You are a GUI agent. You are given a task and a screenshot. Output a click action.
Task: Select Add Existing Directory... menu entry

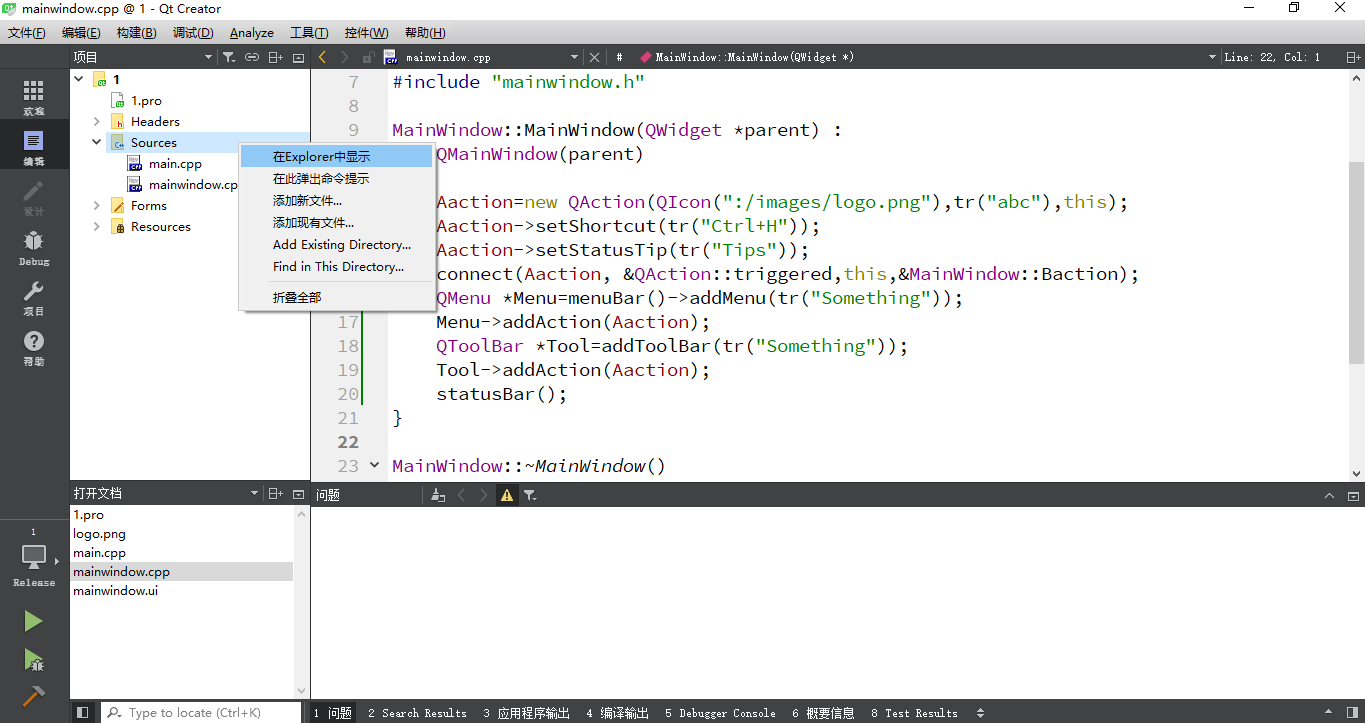click(x=336, y=244)
